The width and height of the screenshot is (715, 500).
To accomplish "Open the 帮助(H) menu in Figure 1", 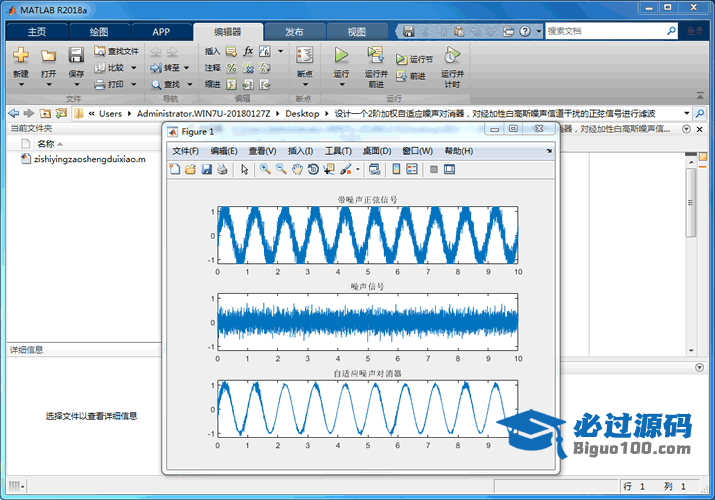I will click(458, 151).
